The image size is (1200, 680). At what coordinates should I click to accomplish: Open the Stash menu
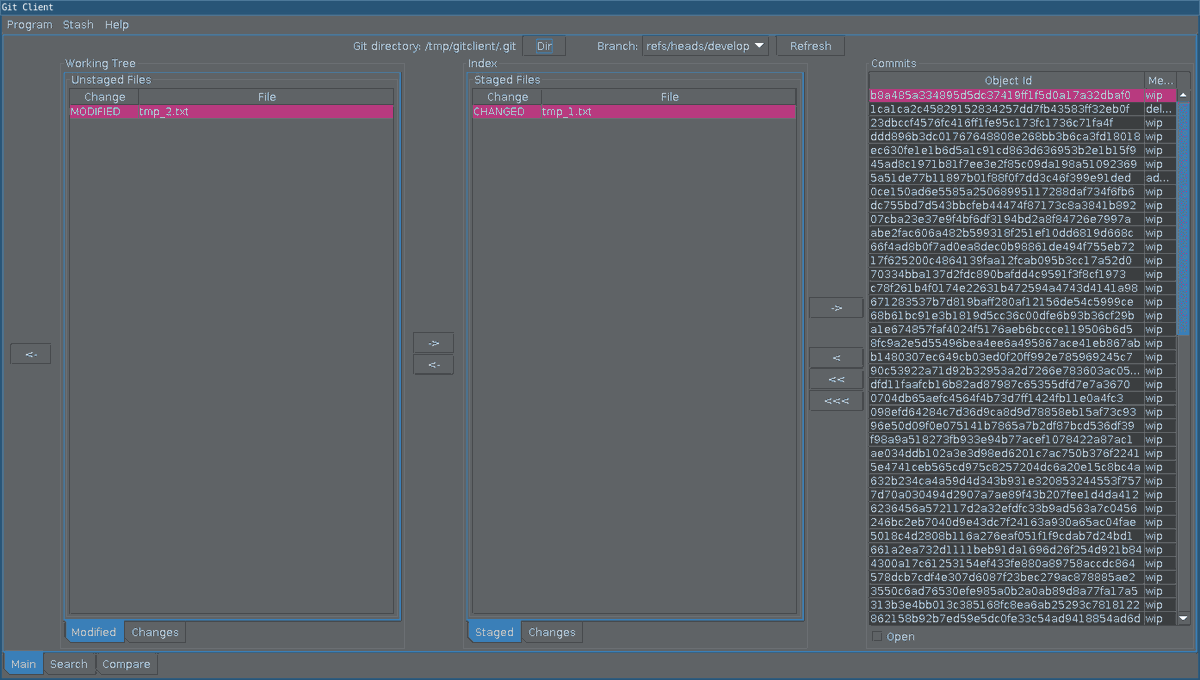pos(78,24)
